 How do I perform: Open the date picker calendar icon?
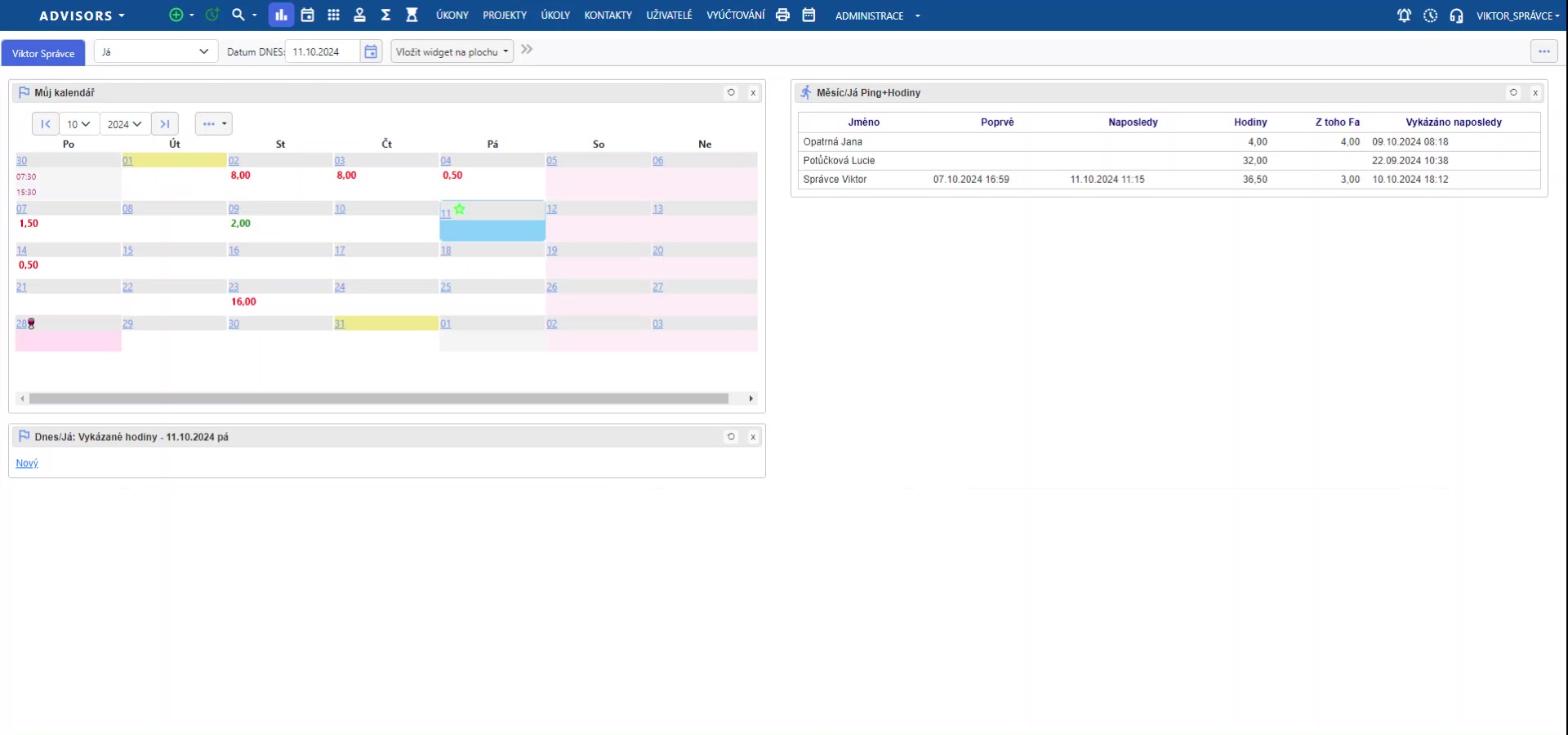coord(371,52)
